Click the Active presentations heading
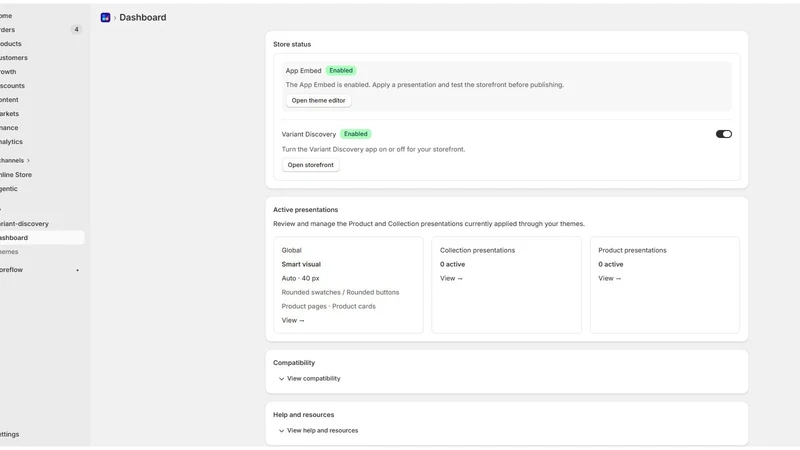 (306, 210)
